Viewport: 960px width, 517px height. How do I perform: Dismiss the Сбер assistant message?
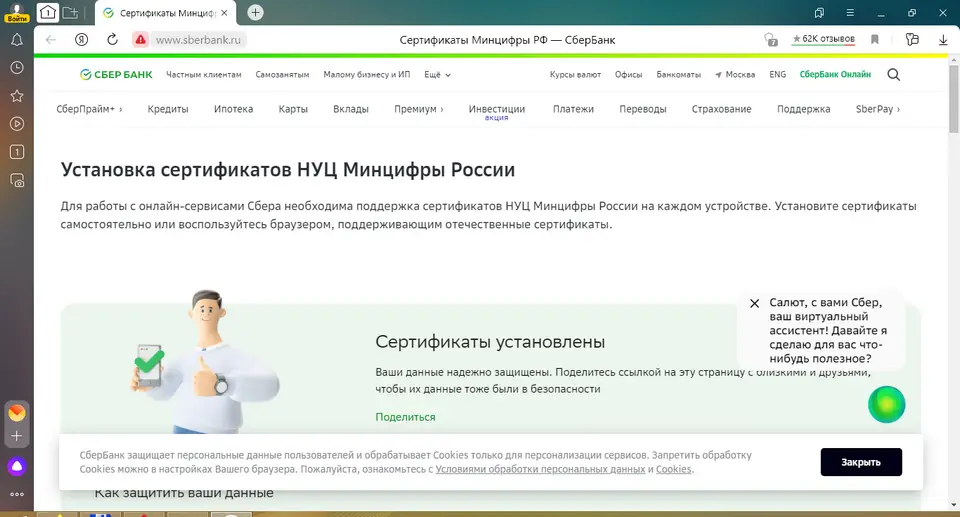tap(754, 303)
